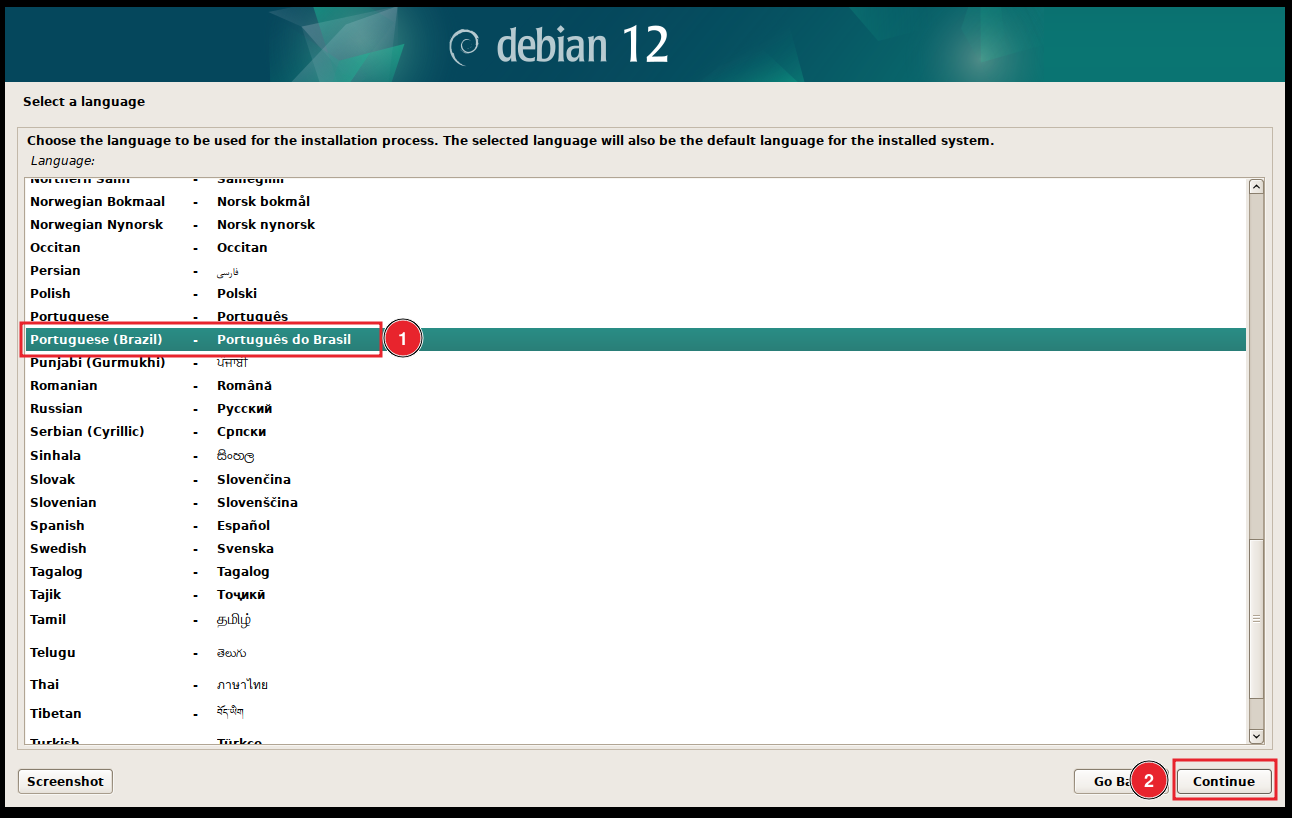Select the Swedish language row
Screen dimensions: 1292x818
pyautogui.click(x=636, y=548)
